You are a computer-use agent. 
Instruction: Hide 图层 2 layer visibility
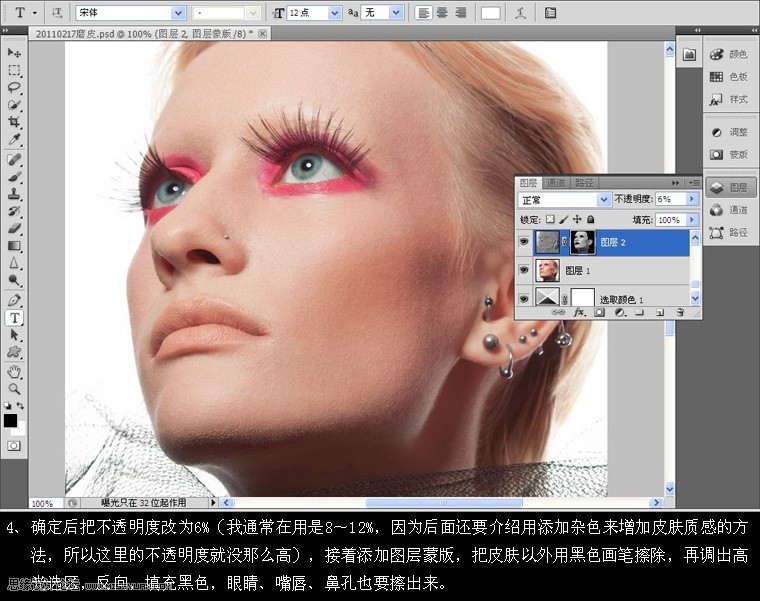pyautogui.click(x=524, y=241)
